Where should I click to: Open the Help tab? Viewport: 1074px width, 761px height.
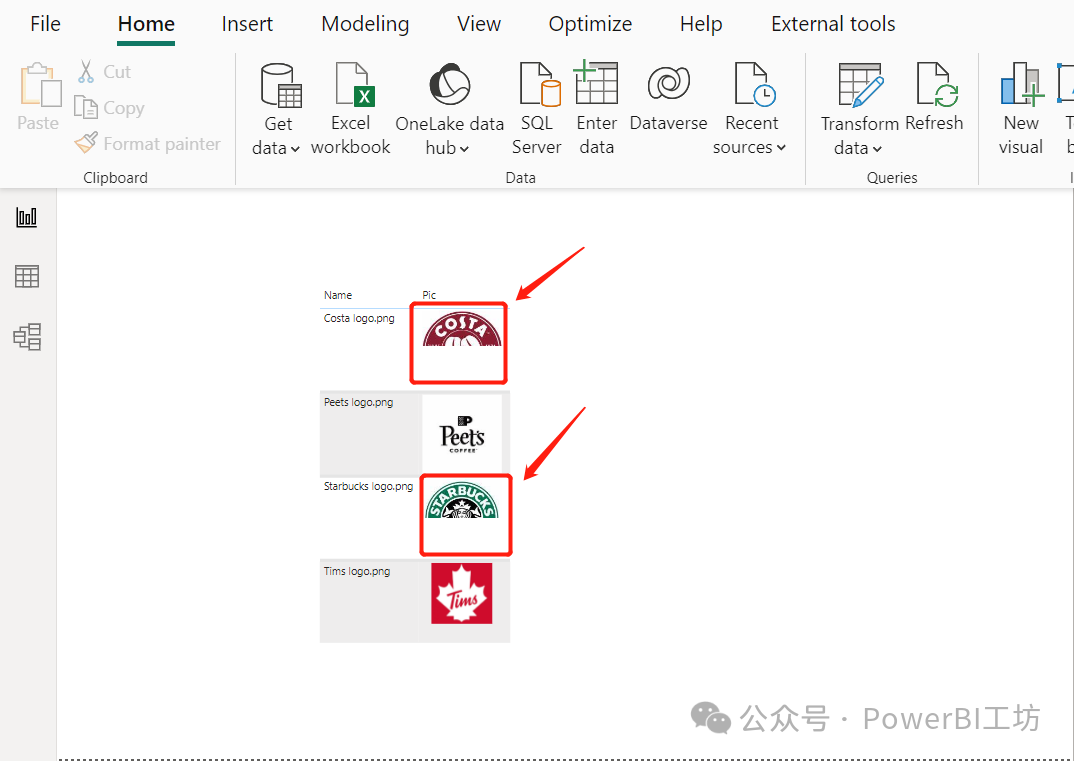[701, 24]
